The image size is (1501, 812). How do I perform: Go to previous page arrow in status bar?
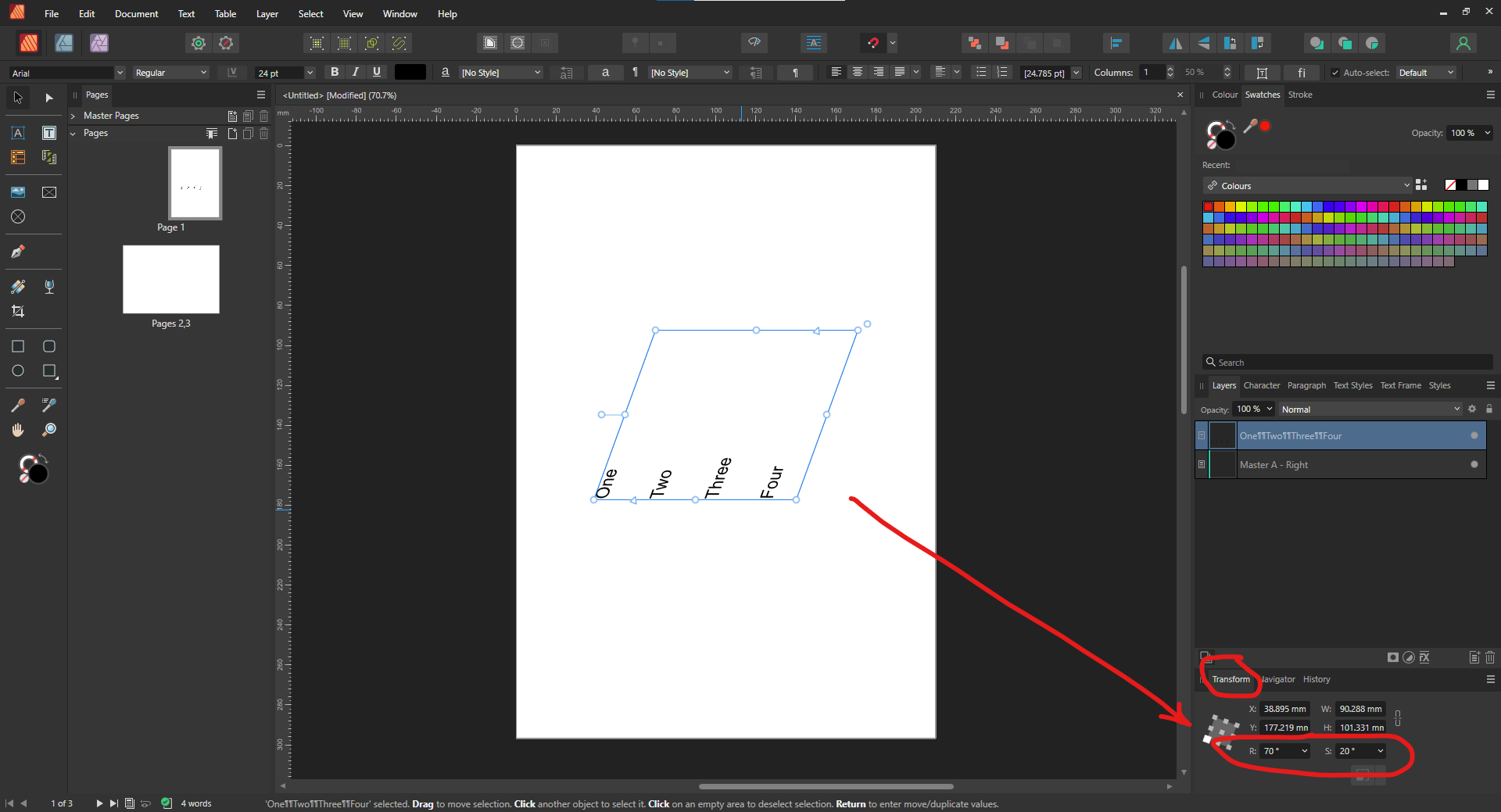23,803
